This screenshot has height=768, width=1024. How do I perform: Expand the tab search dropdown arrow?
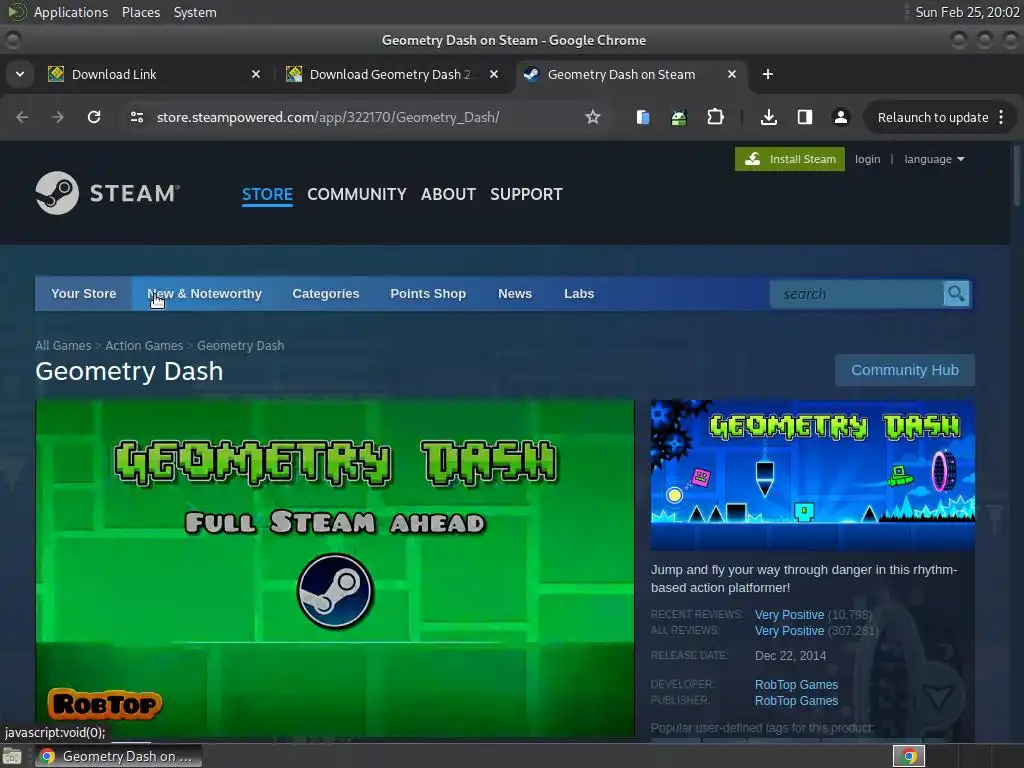point(20,74)
